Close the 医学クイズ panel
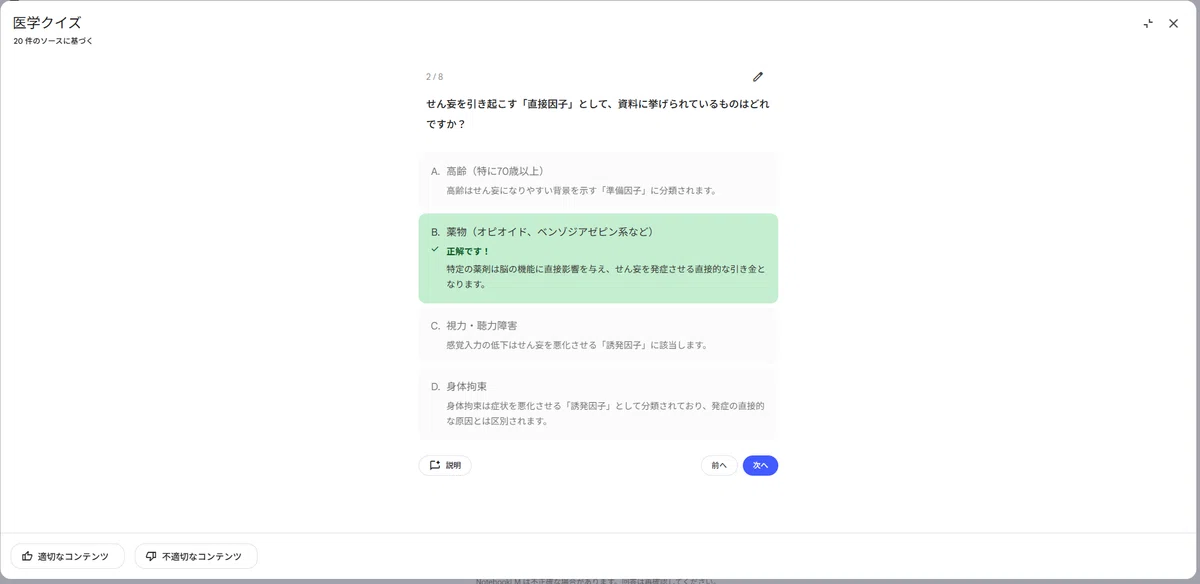The width and height of the screenshot is (1200, 584). (1174, 23)
